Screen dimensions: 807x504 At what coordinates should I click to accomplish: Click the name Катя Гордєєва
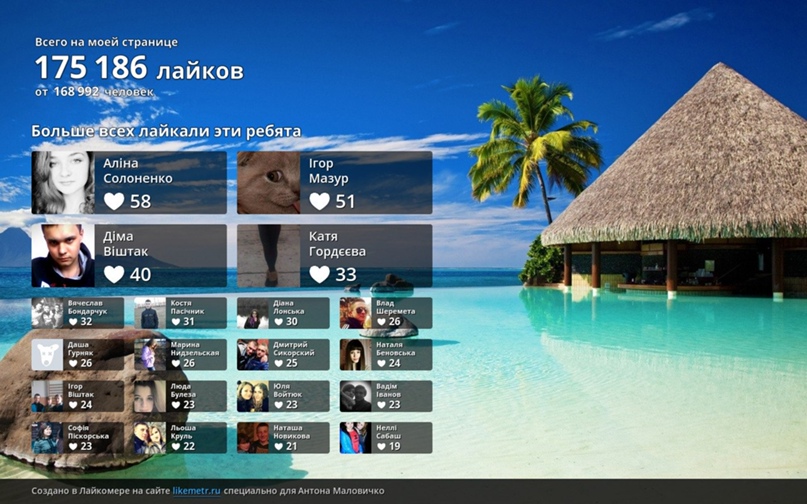click(x=338, y=245)
